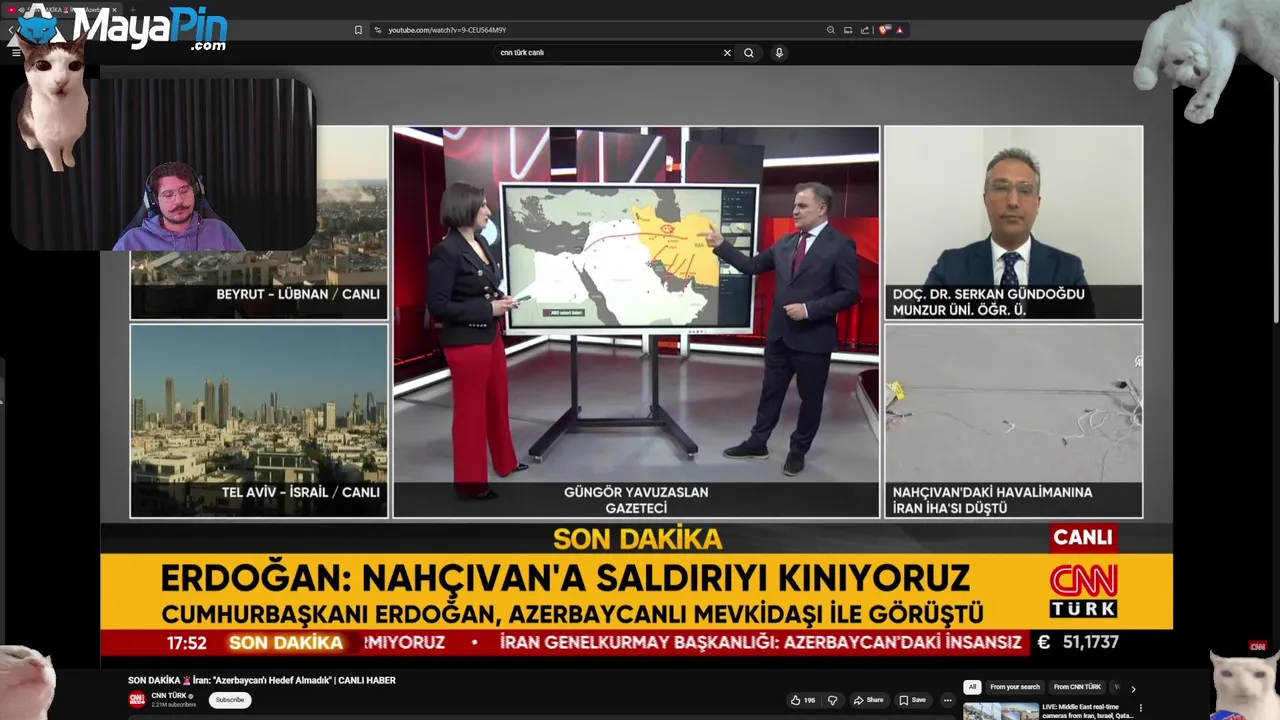Clear the YouTube search text with X

pyautogui.click(x=727, y=53)
